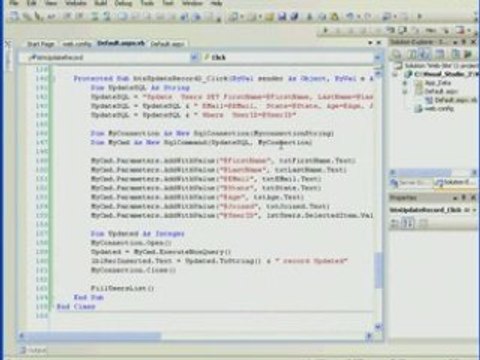
Task: Click ASP.NET Configuration icon in Solution Explorer
Action: pyautogui.click(x=468, y=54)
